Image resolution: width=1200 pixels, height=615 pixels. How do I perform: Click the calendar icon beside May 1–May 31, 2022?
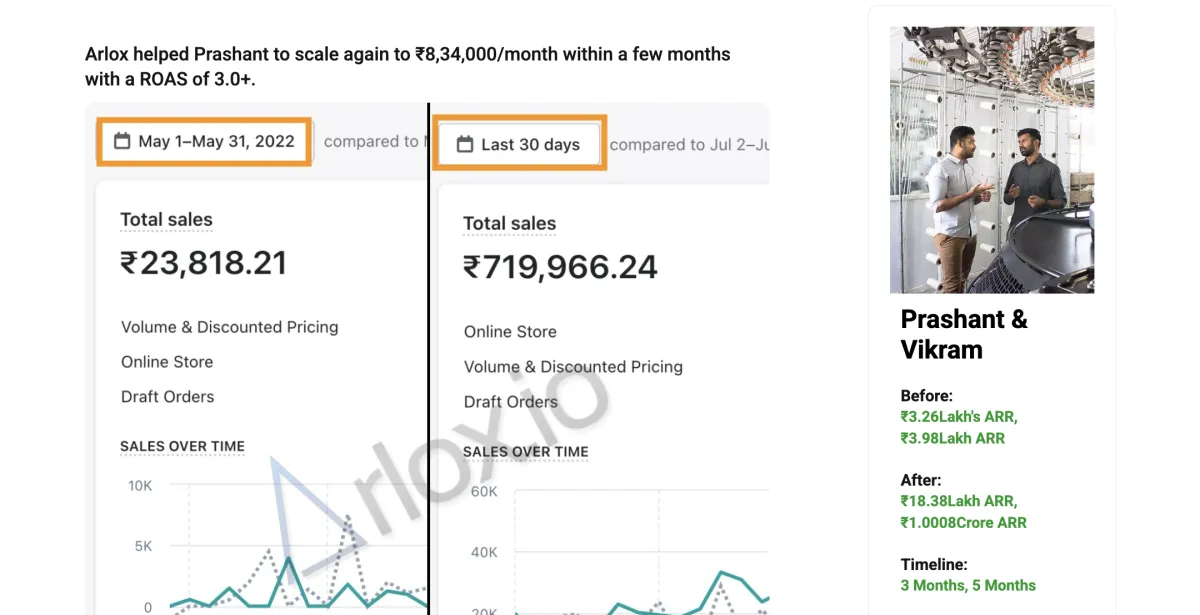tap(122, 141)
